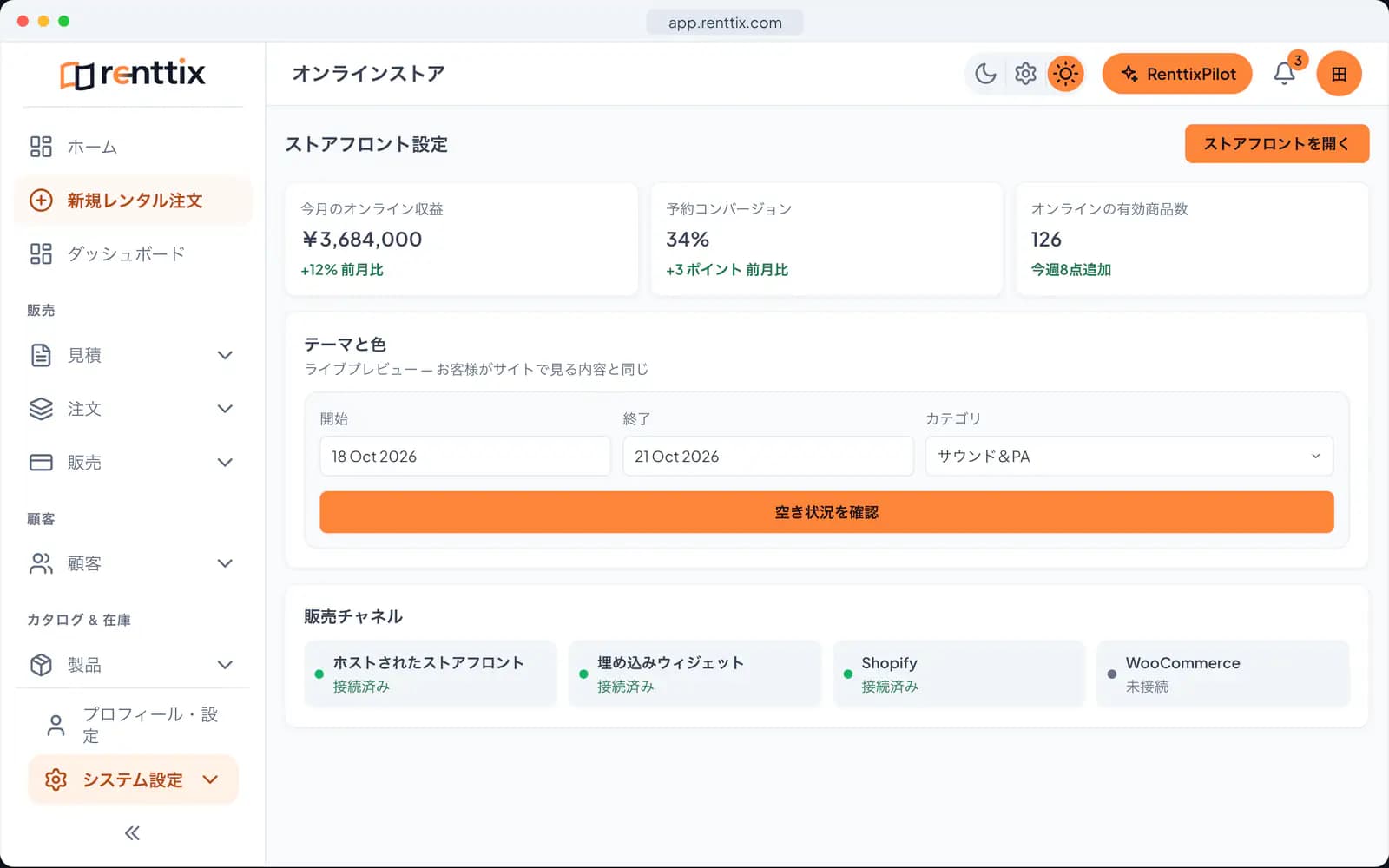
Task: Go to ダッシュボード
Action: 133,253
